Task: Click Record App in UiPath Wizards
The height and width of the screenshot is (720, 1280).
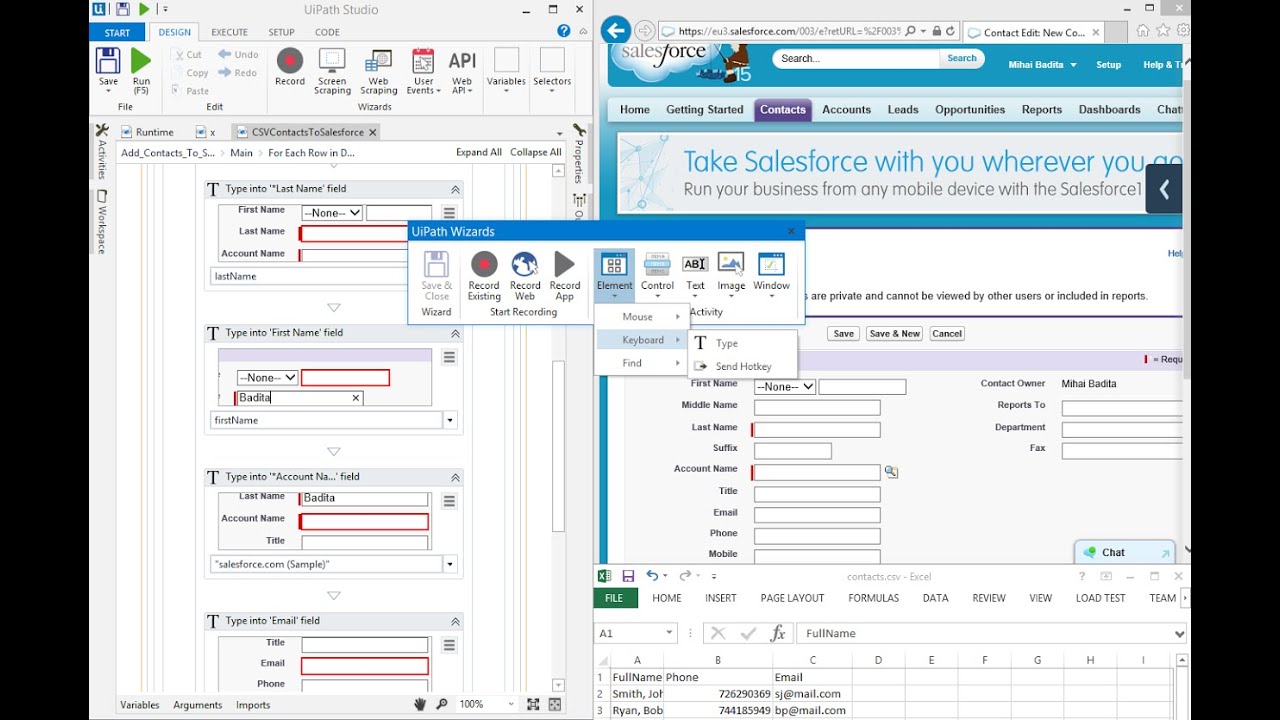Action: 565,276
